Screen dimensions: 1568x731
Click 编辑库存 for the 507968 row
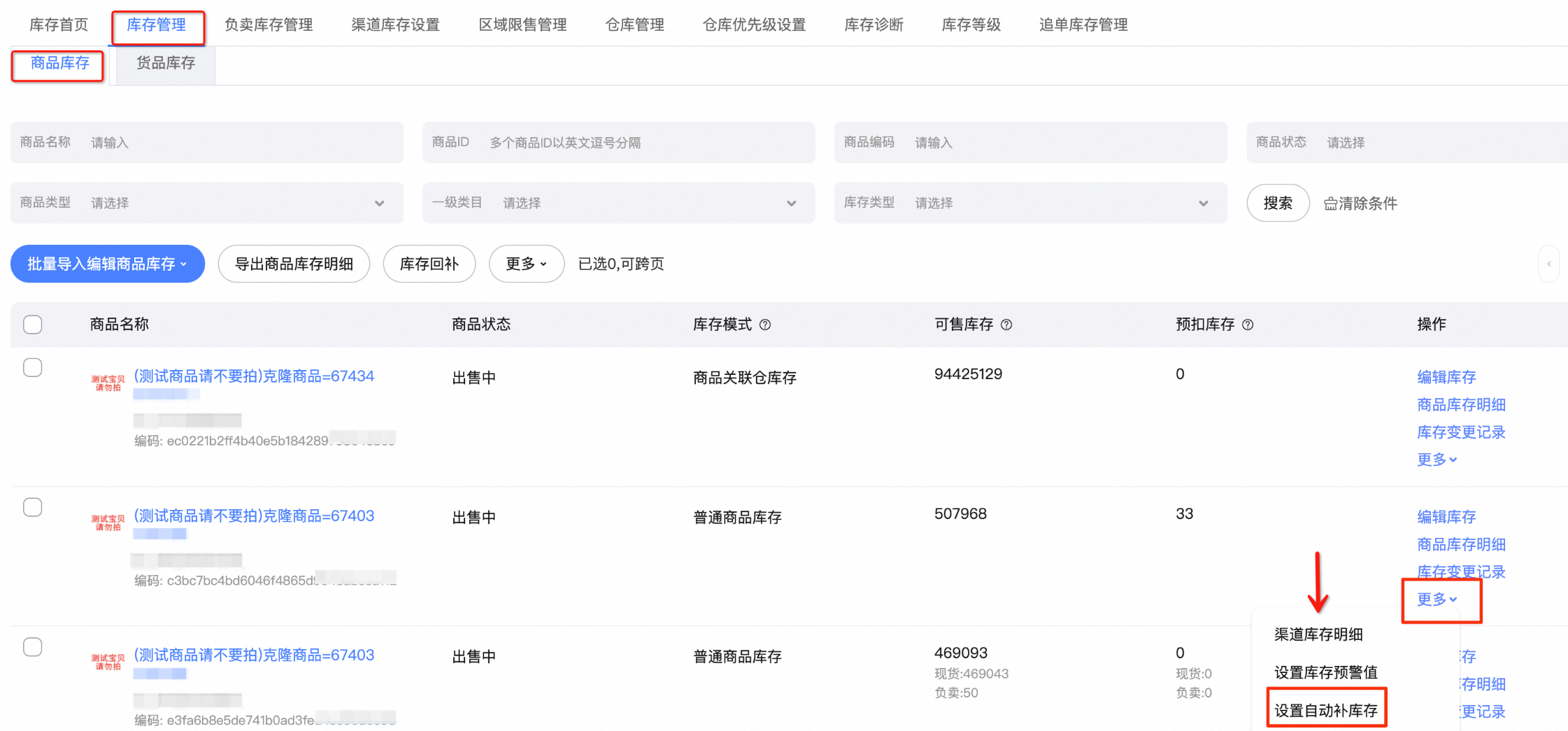(1446, 517)
